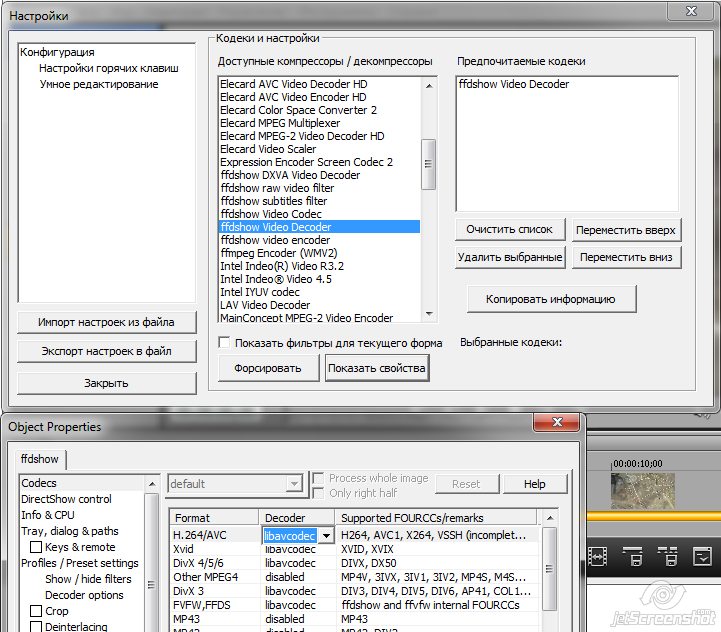Toggle the Keys & remote checkbox

click(35, 547)
